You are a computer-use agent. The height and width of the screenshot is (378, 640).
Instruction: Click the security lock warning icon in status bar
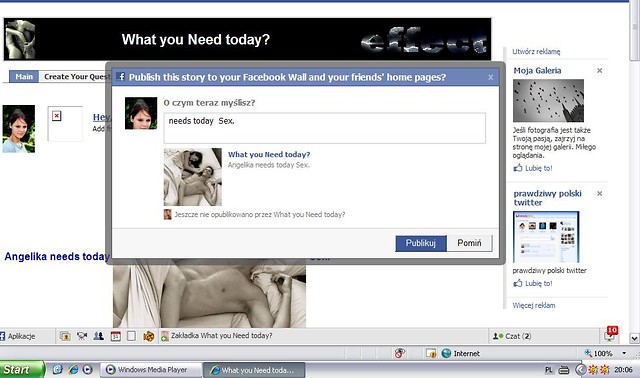431,354
